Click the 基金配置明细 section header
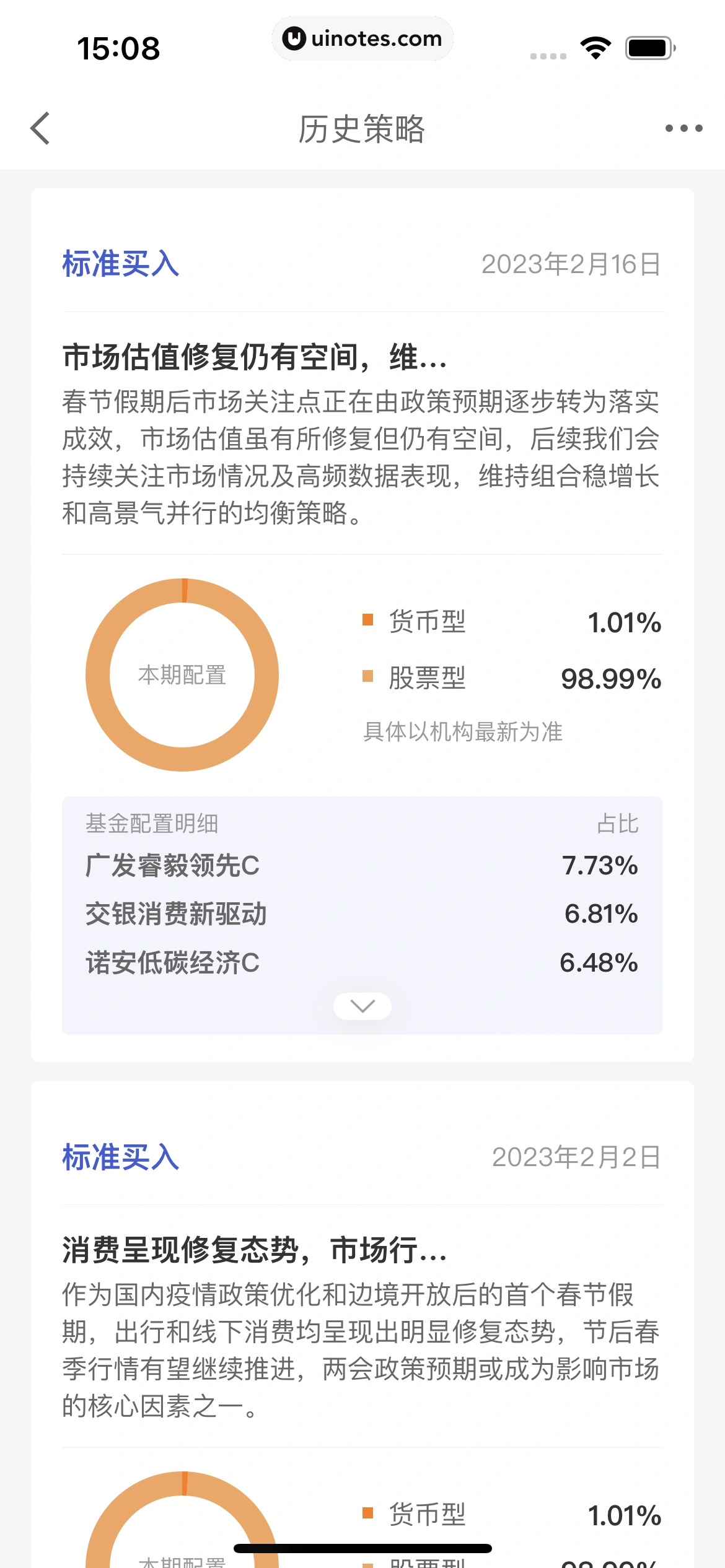 [152, 824]
